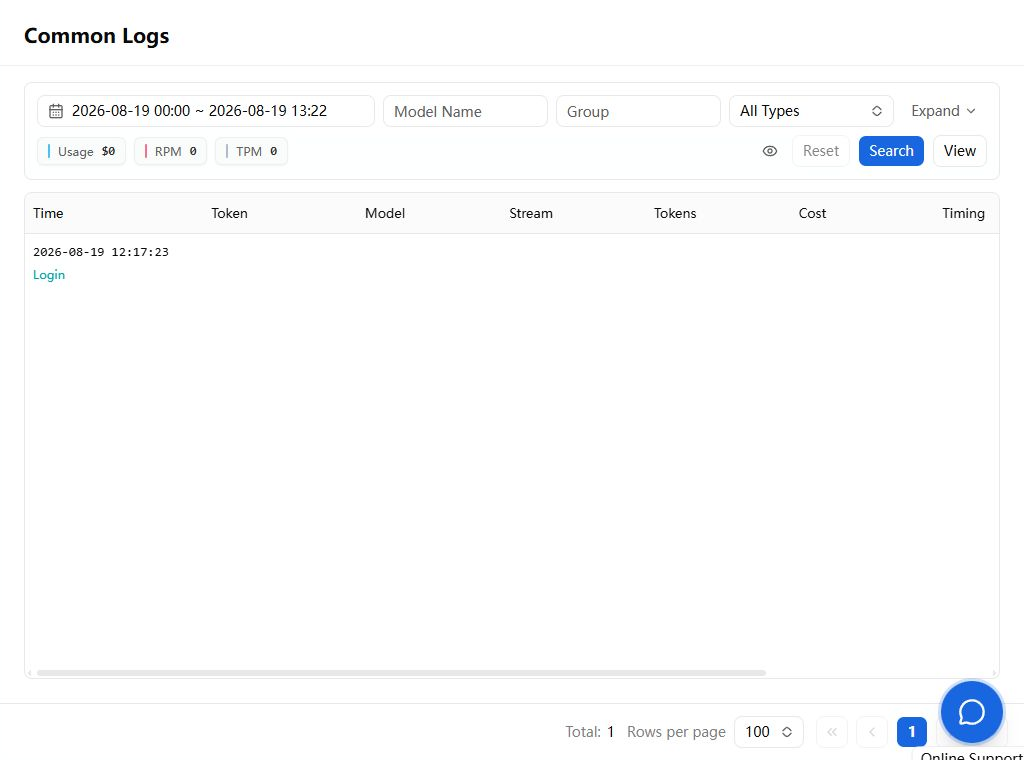
Task: Open the All Types dropdown
Action: tap(811, 111)
